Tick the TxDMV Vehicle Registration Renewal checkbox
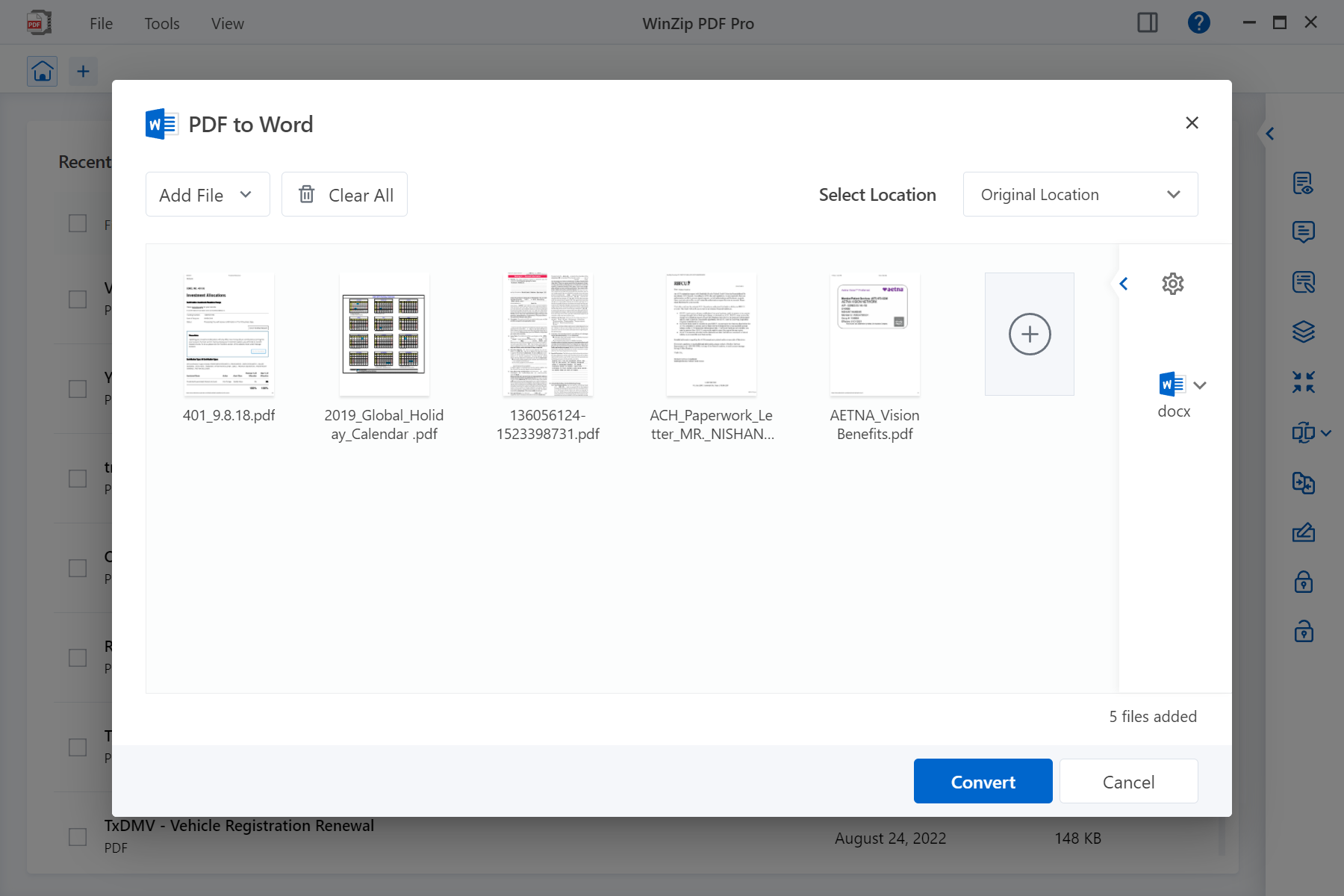Image resolution: width=1344 pixels, height=896 pixels. 78,836
